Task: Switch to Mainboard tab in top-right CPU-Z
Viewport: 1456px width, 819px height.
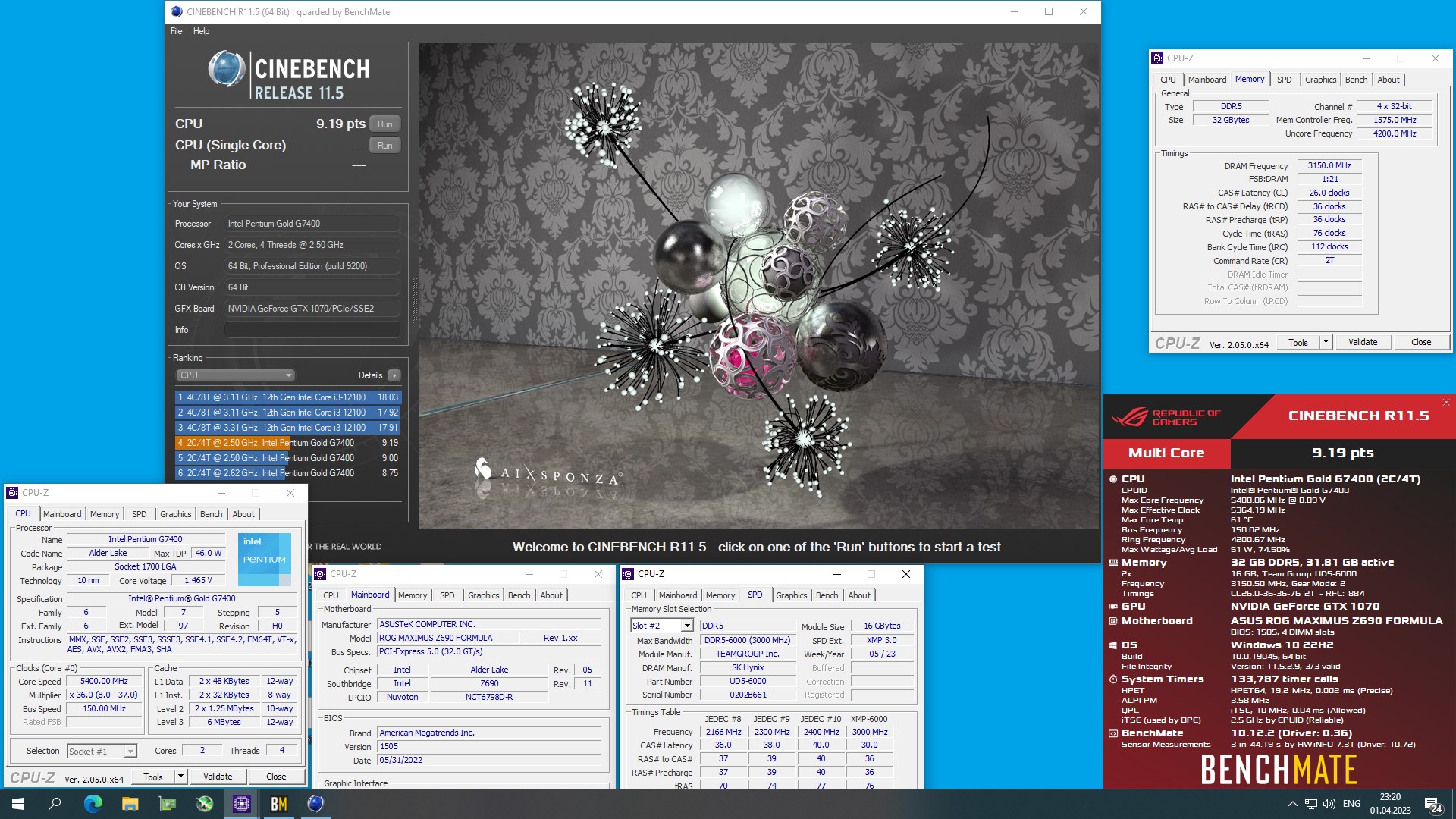Action: [1207, 80]
